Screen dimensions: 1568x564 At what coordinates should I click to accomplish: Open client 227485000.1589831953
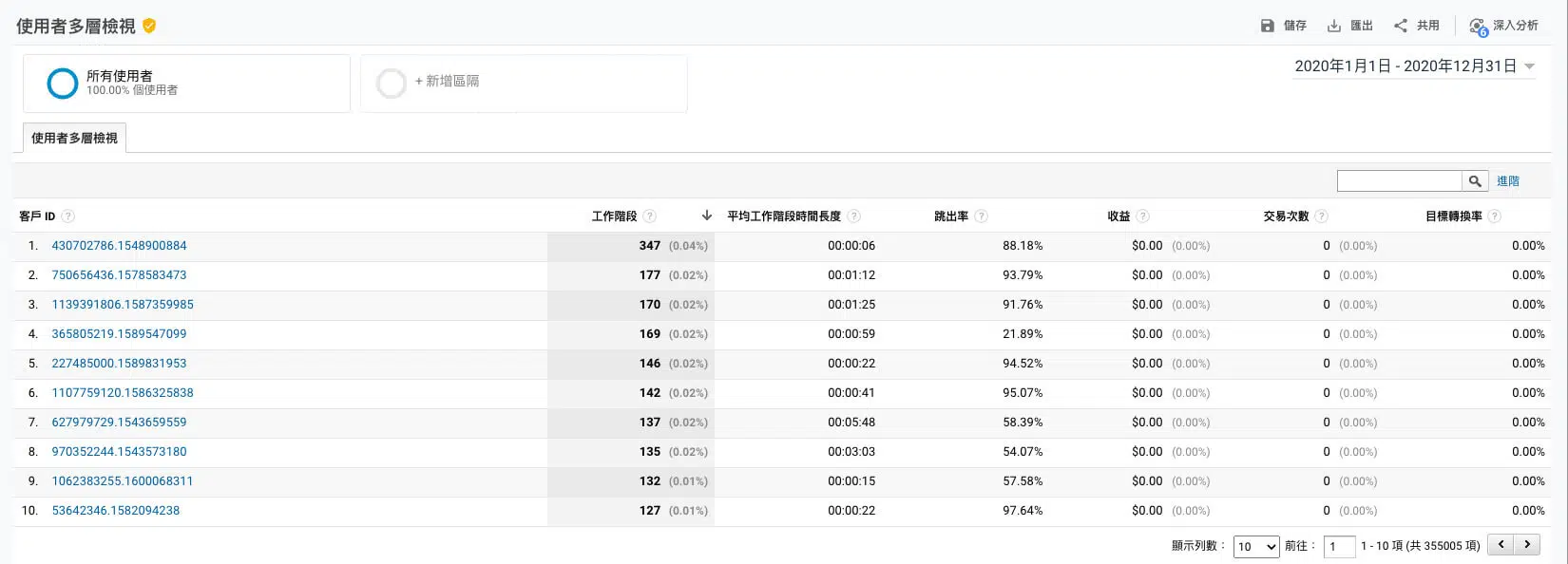click(x=119, y=364)
